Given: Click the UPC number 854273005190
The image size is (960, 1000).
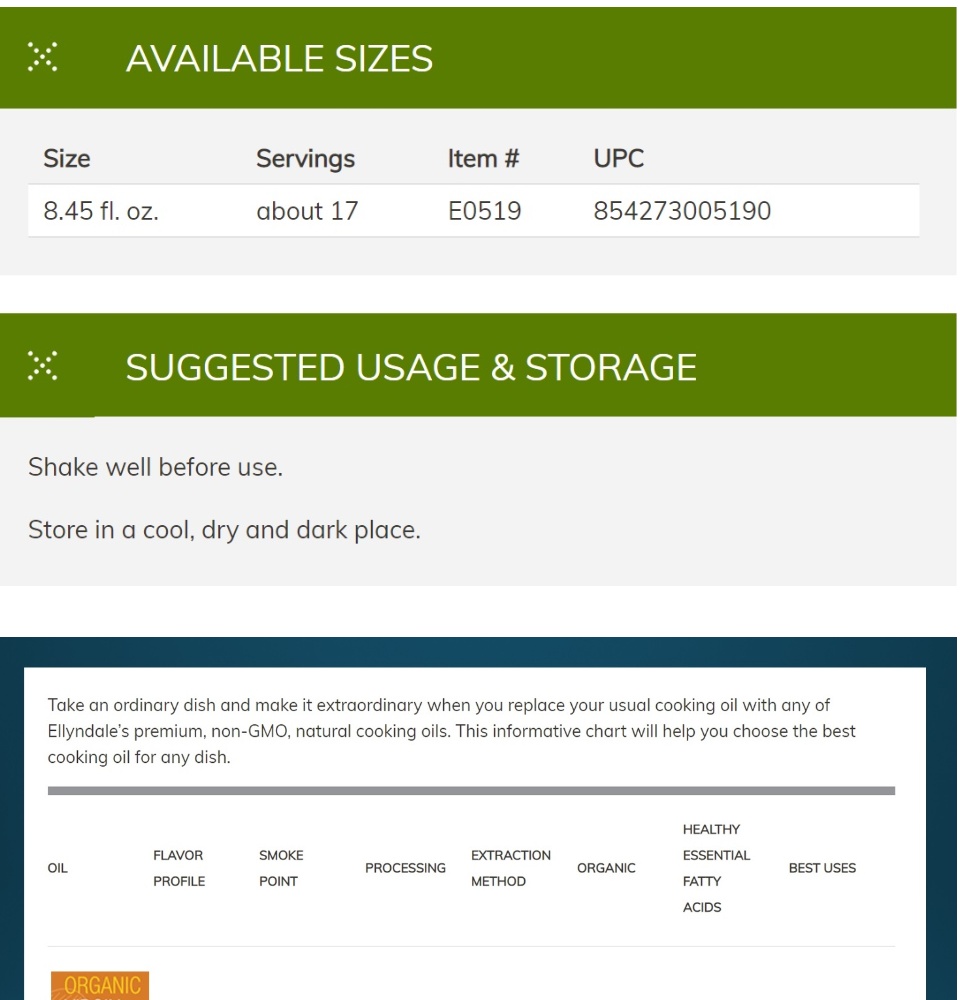Looking at the screenshot, I should (x=682, y=211).
